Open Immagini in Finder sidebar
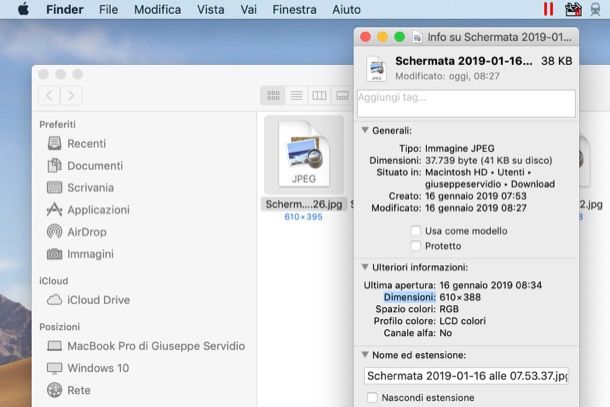This screenshot has height=407, width=610. [80, 254]
